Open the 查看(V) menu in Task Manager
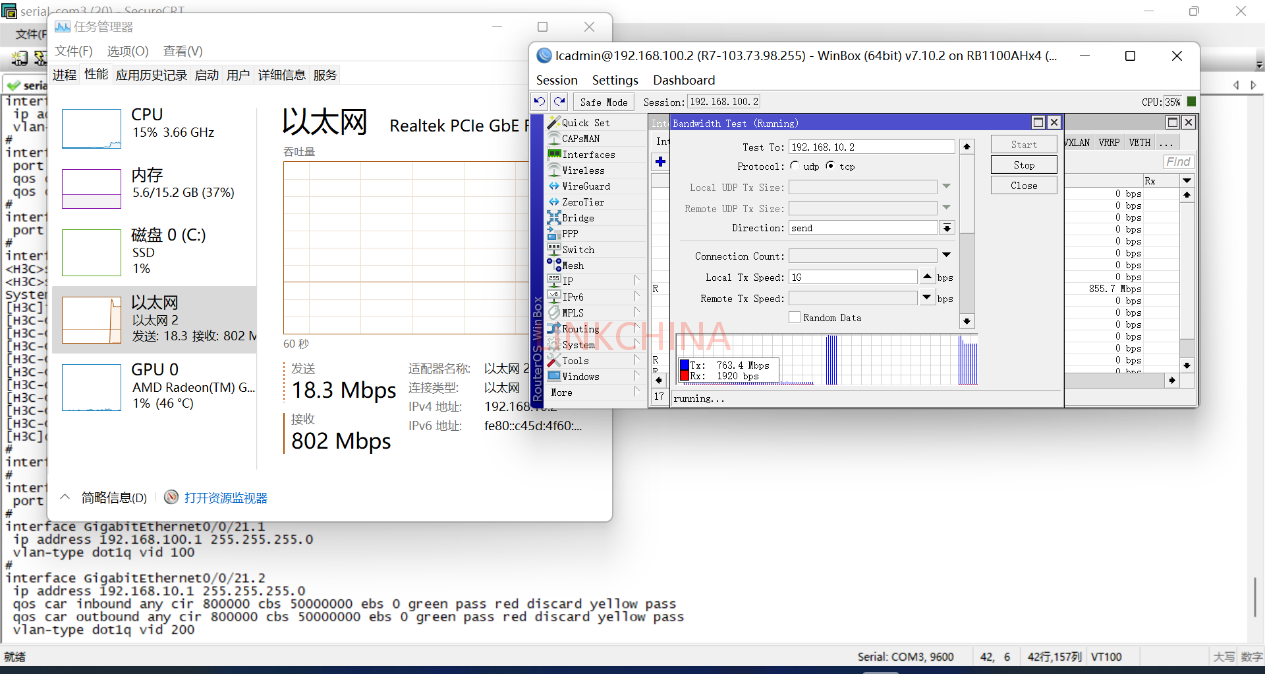This screenshot has width=1265, height=674. [183, 51]
